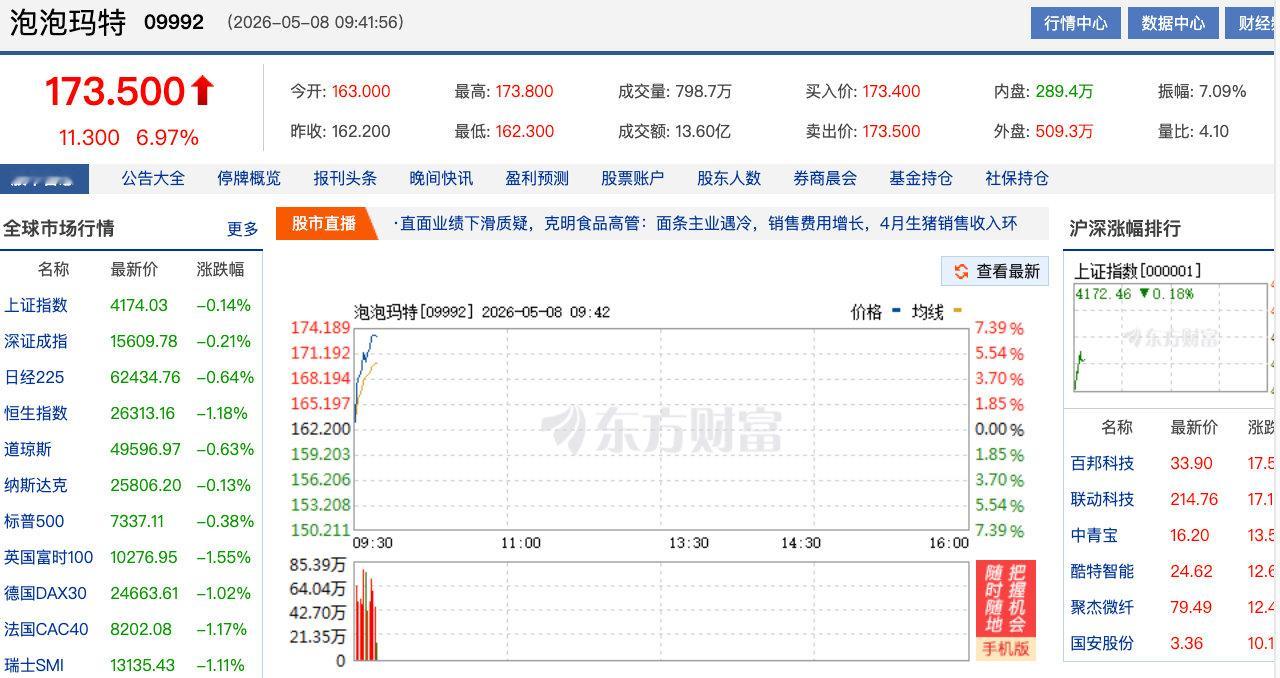Click the 查看最新 button
This screenshot has width=1280, height=678.
pos(995,271)
